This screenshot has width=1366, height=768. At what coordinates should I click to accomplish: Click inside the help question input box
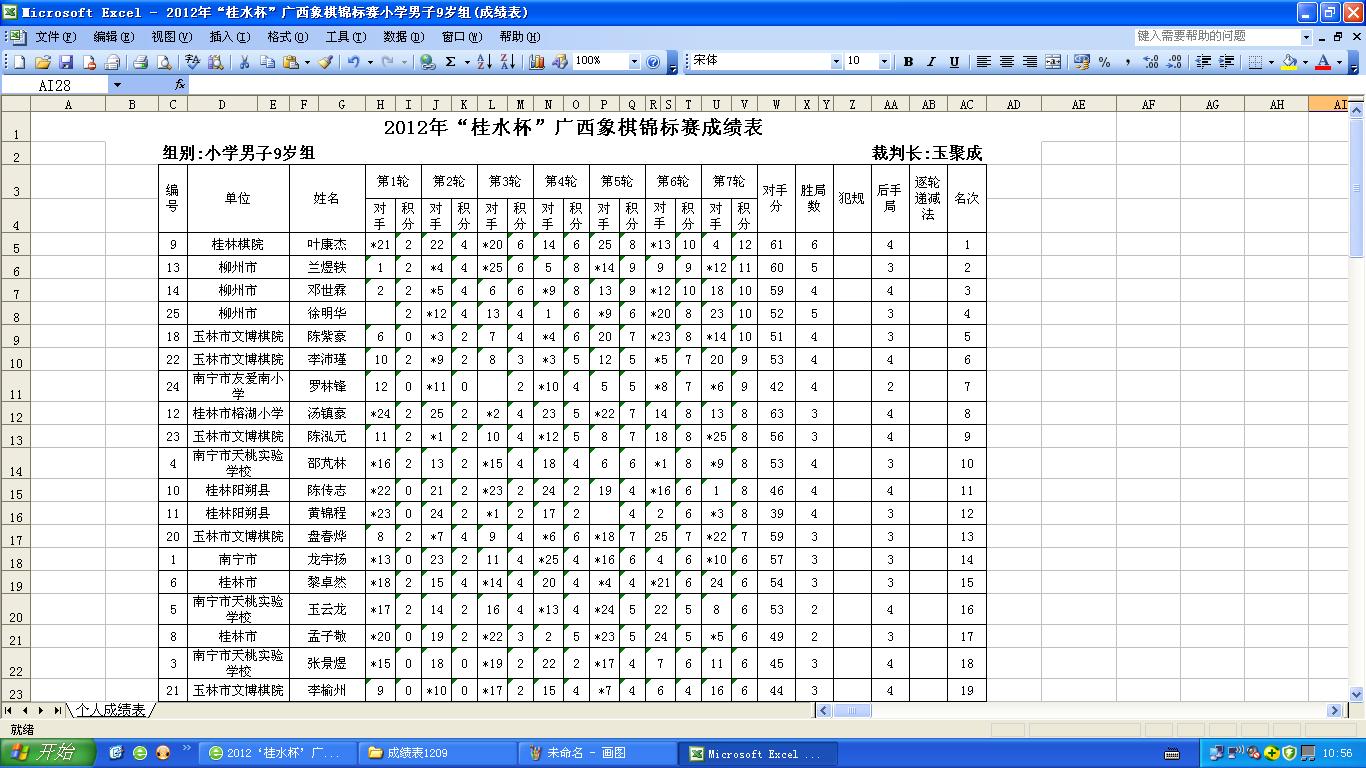[1216, 36]
